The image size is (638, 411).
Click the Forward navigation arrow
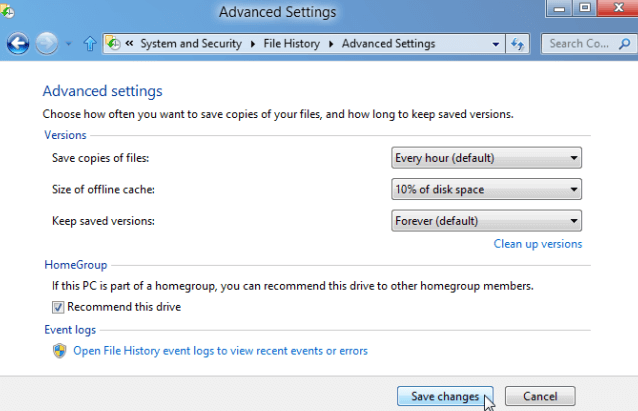(x=46, y=44)
